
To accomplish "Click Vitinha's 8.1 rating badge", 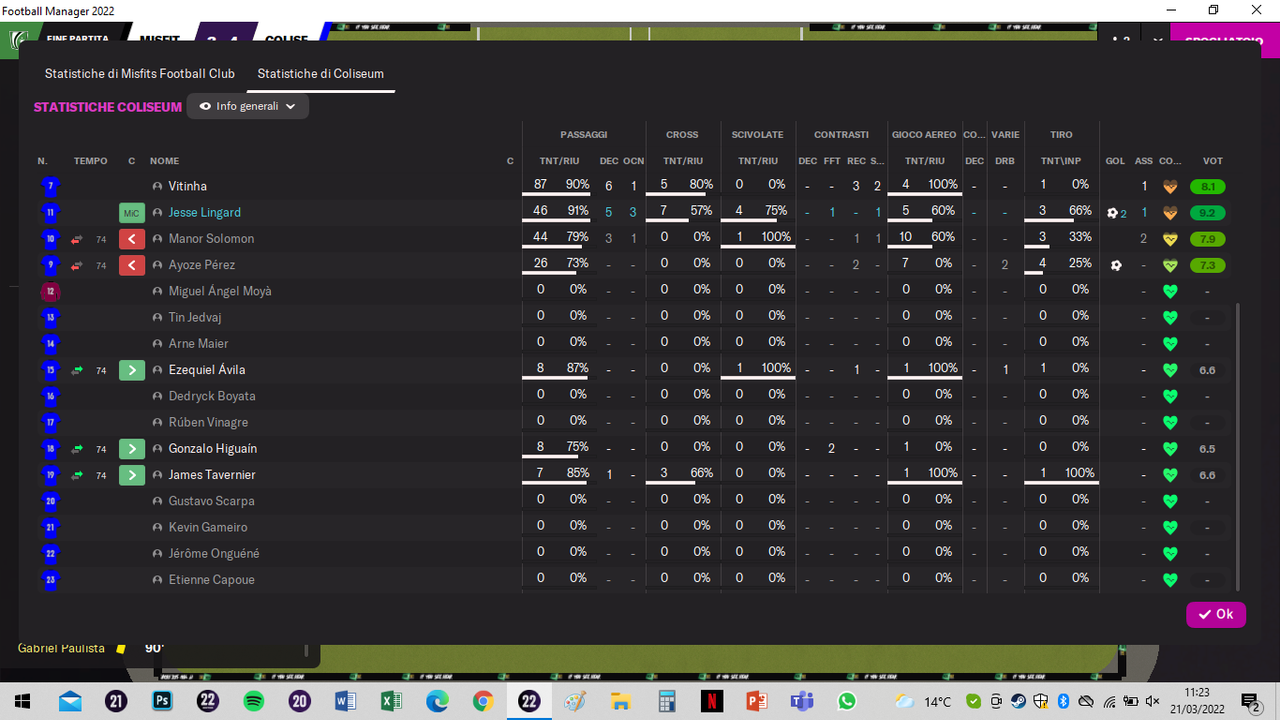I will click(x=1208, y=186).
